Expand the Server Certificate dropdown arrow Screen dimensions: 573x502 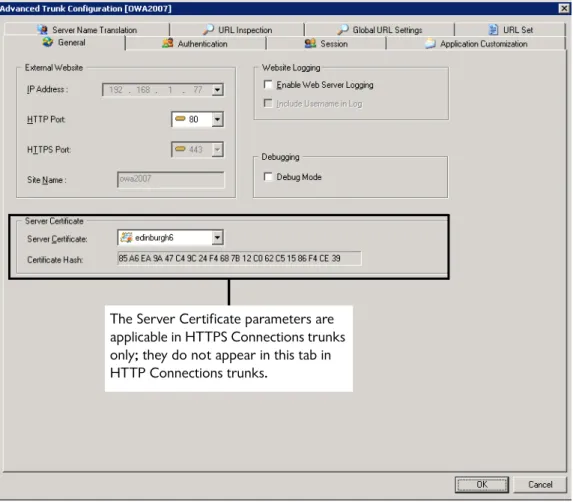pyautogui.click(x=217, y=237)
